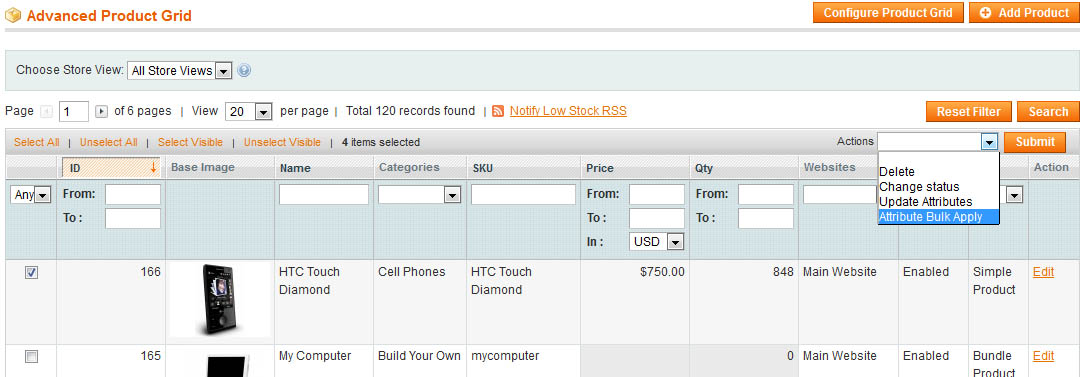Click the Name filter input field
1085x377 pixels.
point(324,195)
